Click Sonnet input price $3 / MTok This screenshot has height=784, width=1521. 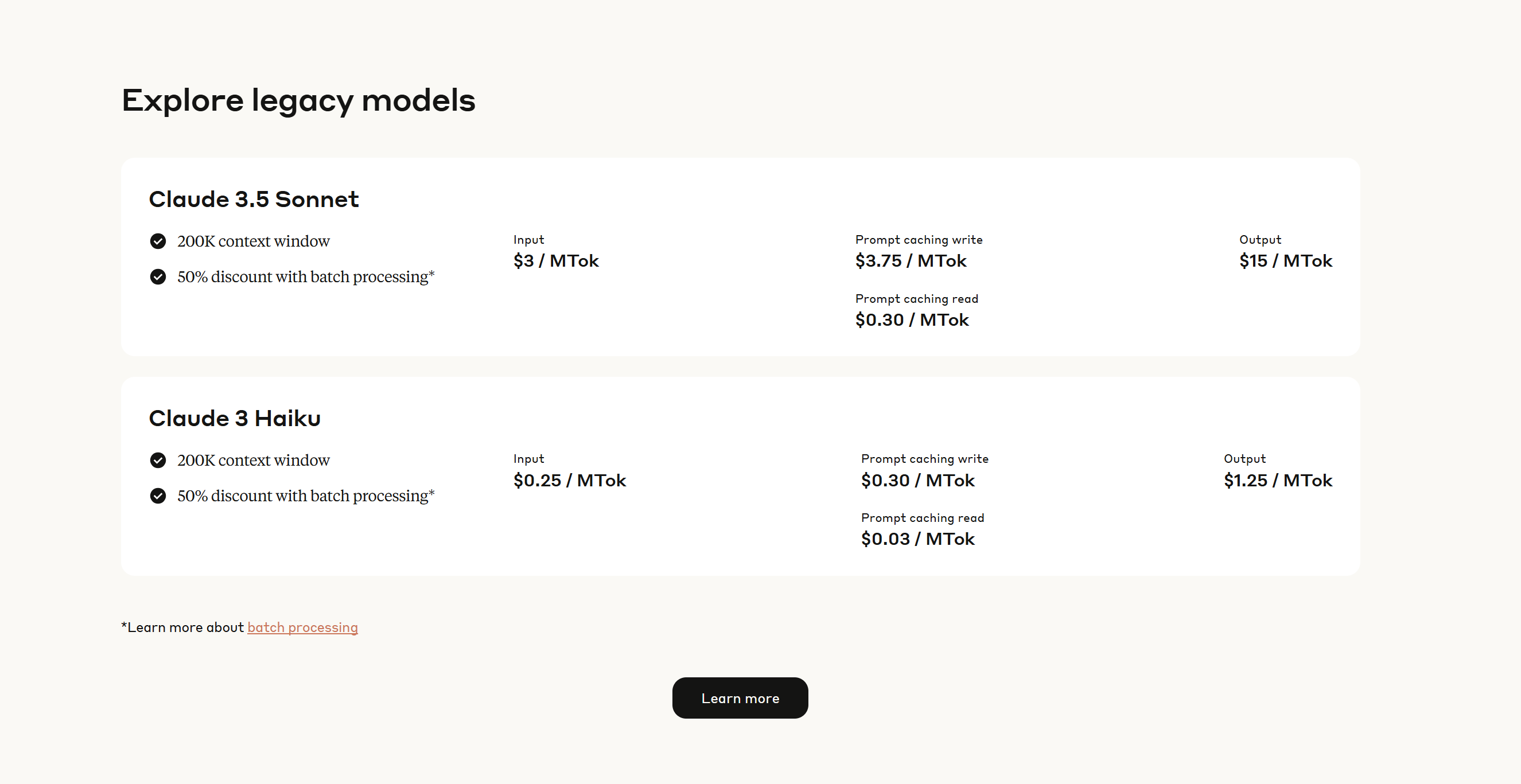coord(555,260)
